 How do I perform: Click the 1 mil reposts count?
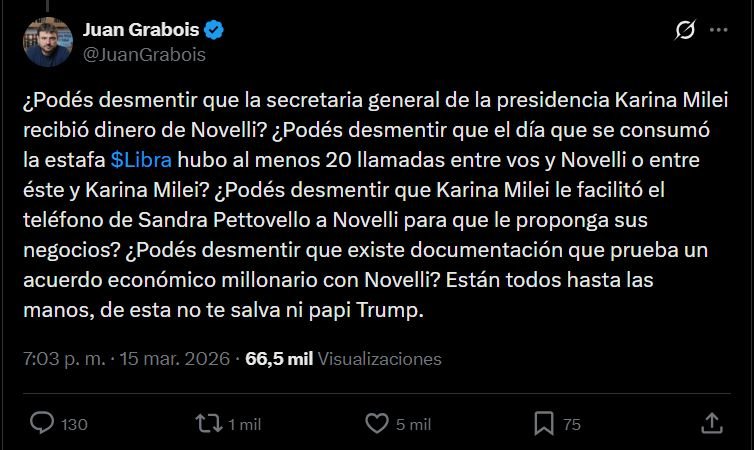pyautogui.click(x=246, y=424)
